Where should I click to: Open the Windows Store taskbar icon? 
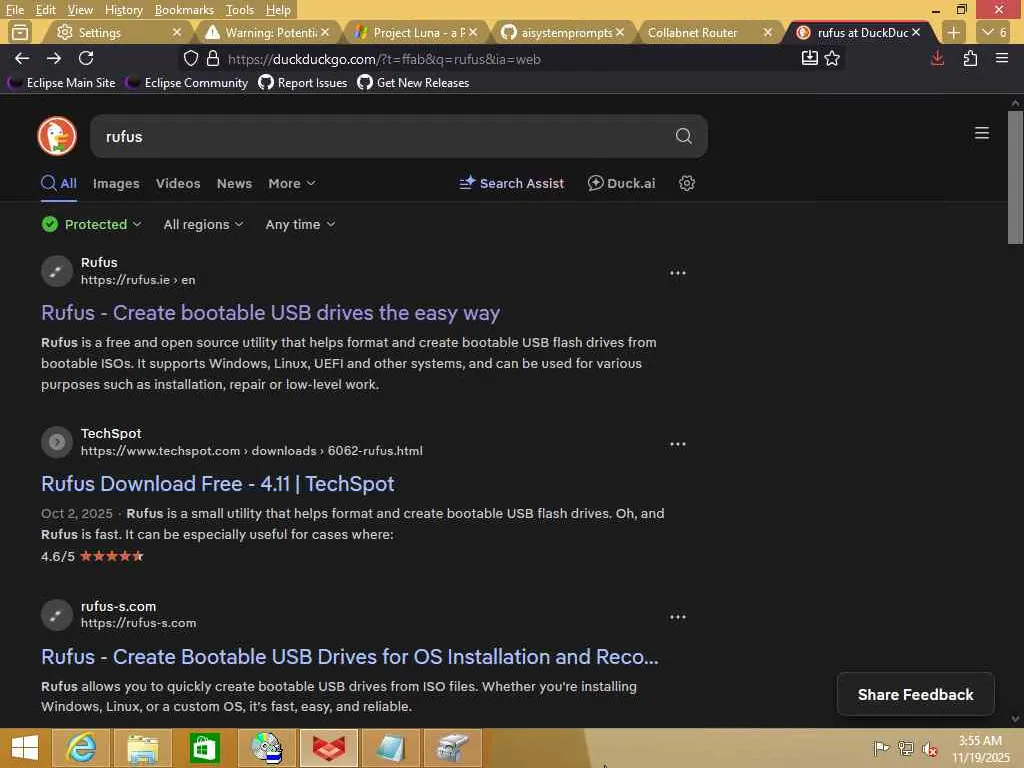204,748
